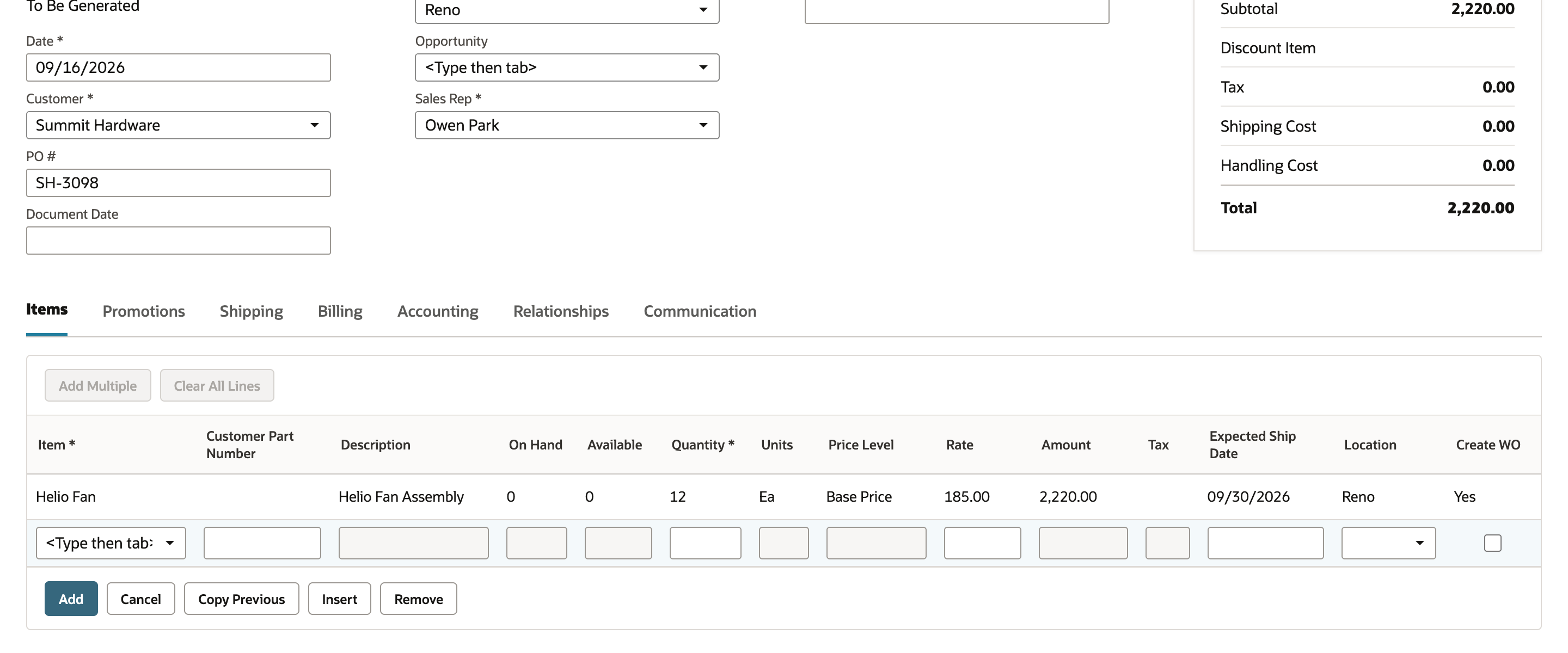1568x653 pixels.
Task: Expand the Opportunity dropdown
Action: (x=567, y=67)
